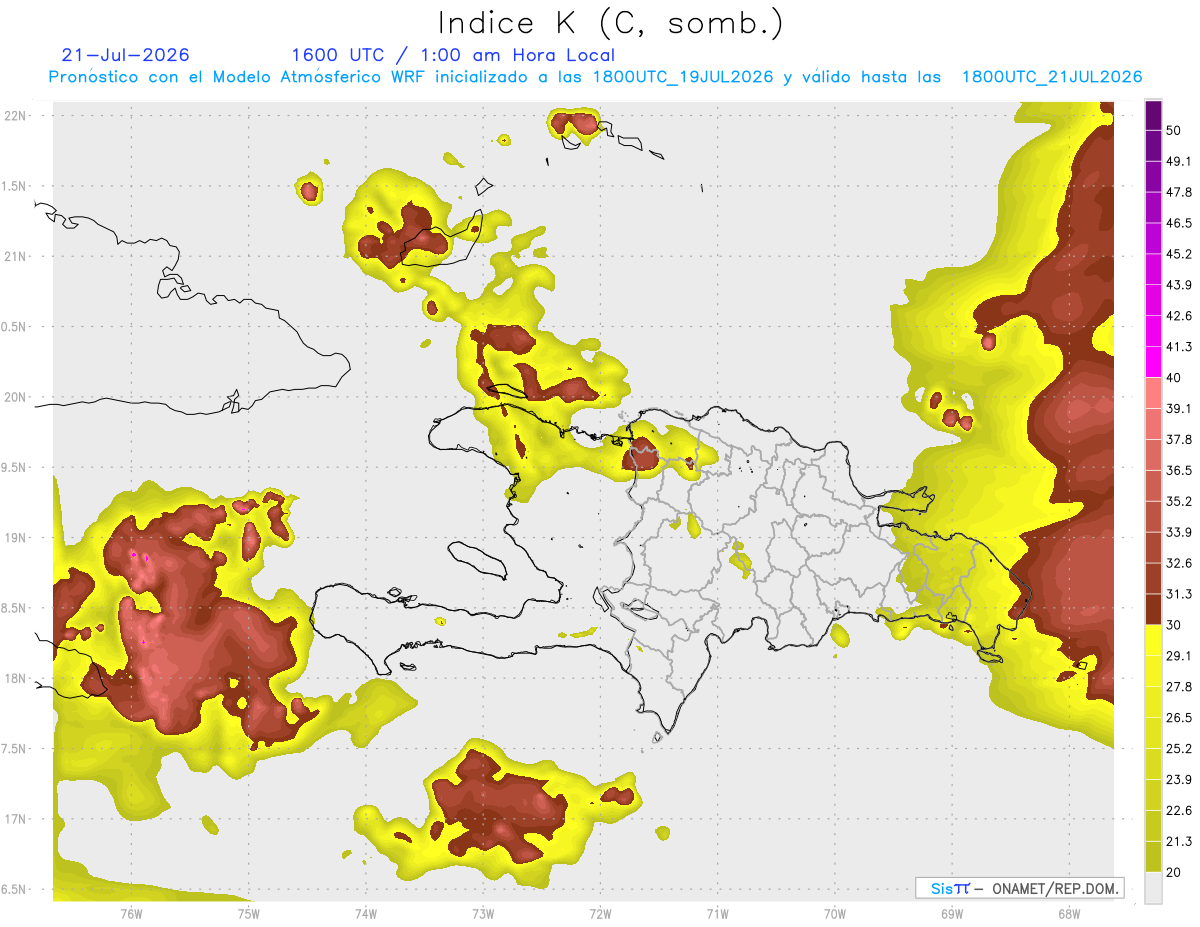Click the colorbar value "40"
This screenshot has height=927, width=1200.
pos(1175,378)
